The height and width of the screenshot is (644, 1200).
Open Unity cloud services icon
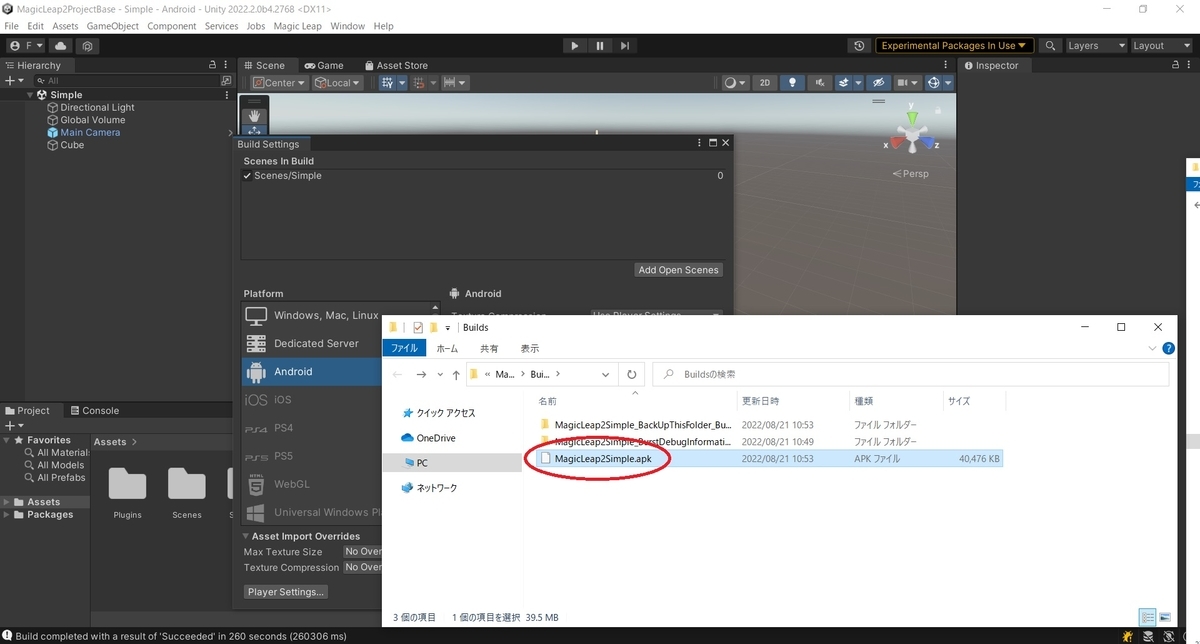pos(61,46)
